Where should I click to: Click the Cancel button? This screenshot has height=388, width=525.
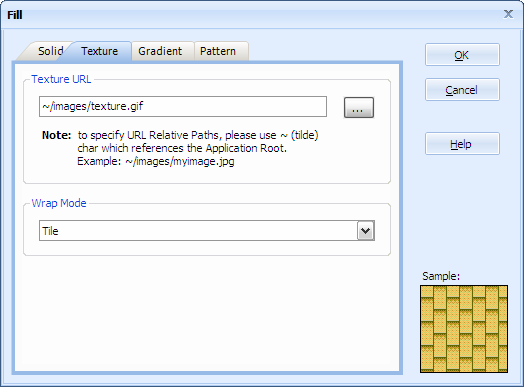pos(462,90)
